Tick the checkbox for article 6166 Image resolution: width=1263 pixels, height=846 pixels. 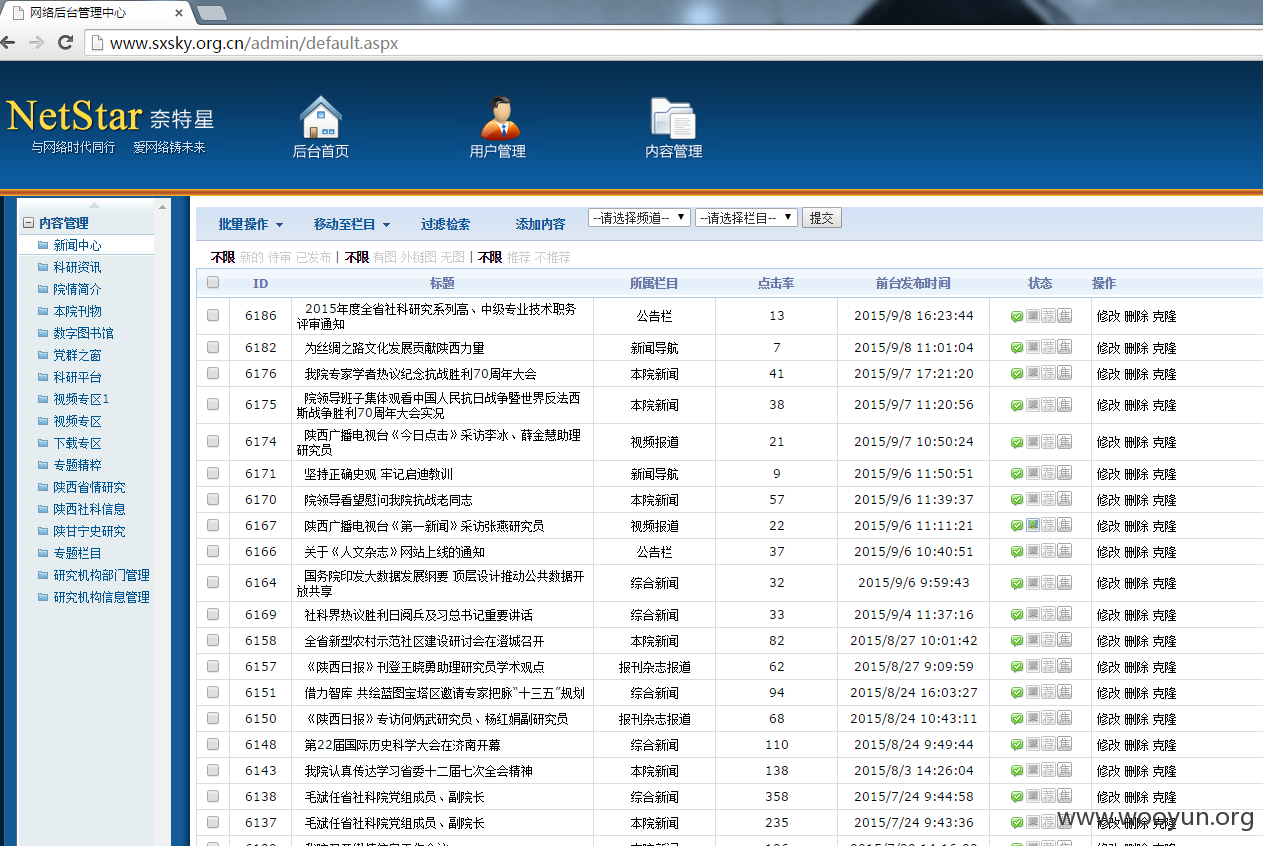[213, 551]
